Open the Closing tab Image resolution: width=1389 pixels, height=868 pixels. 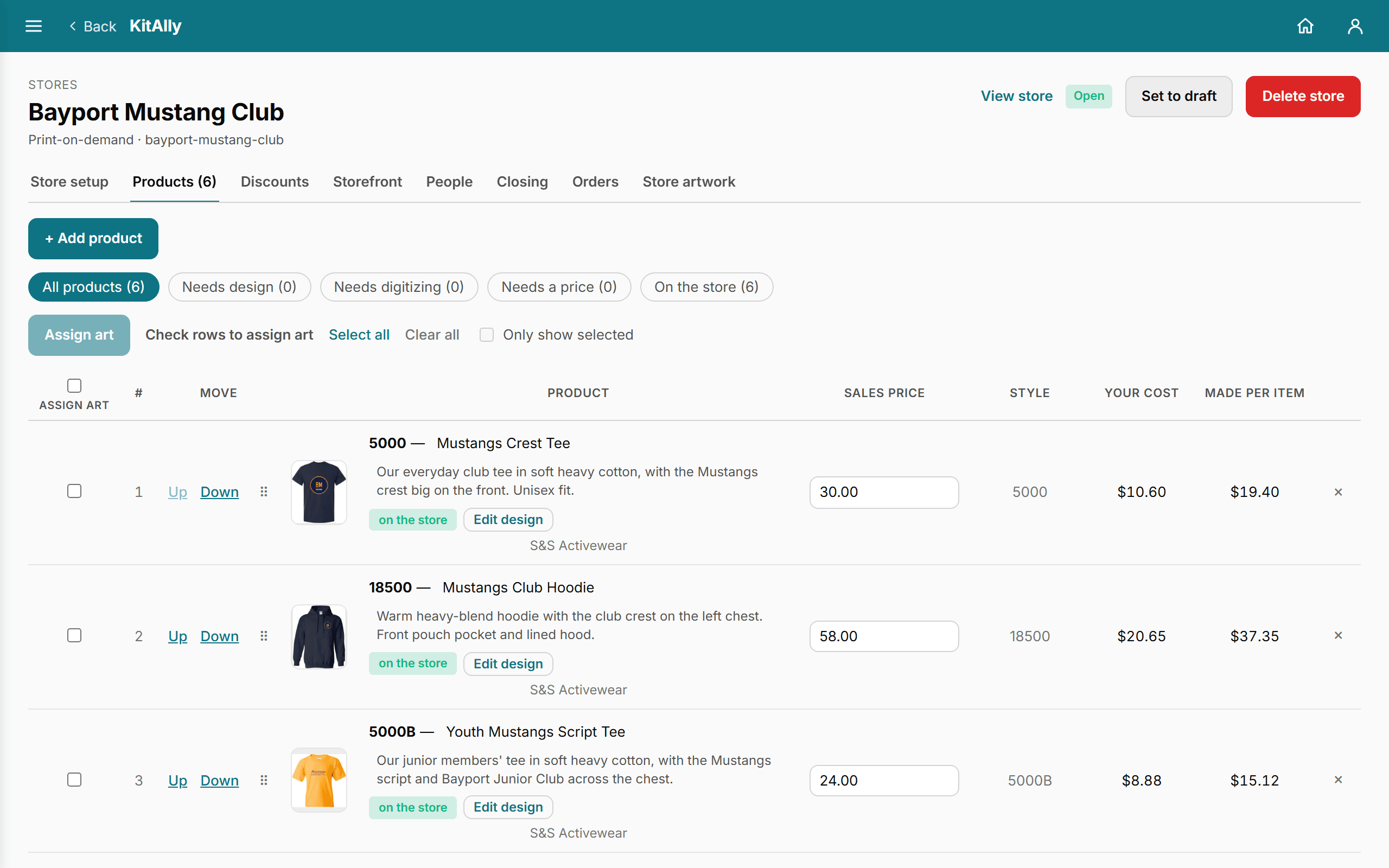pyautogui.click(x=522, y=181)
